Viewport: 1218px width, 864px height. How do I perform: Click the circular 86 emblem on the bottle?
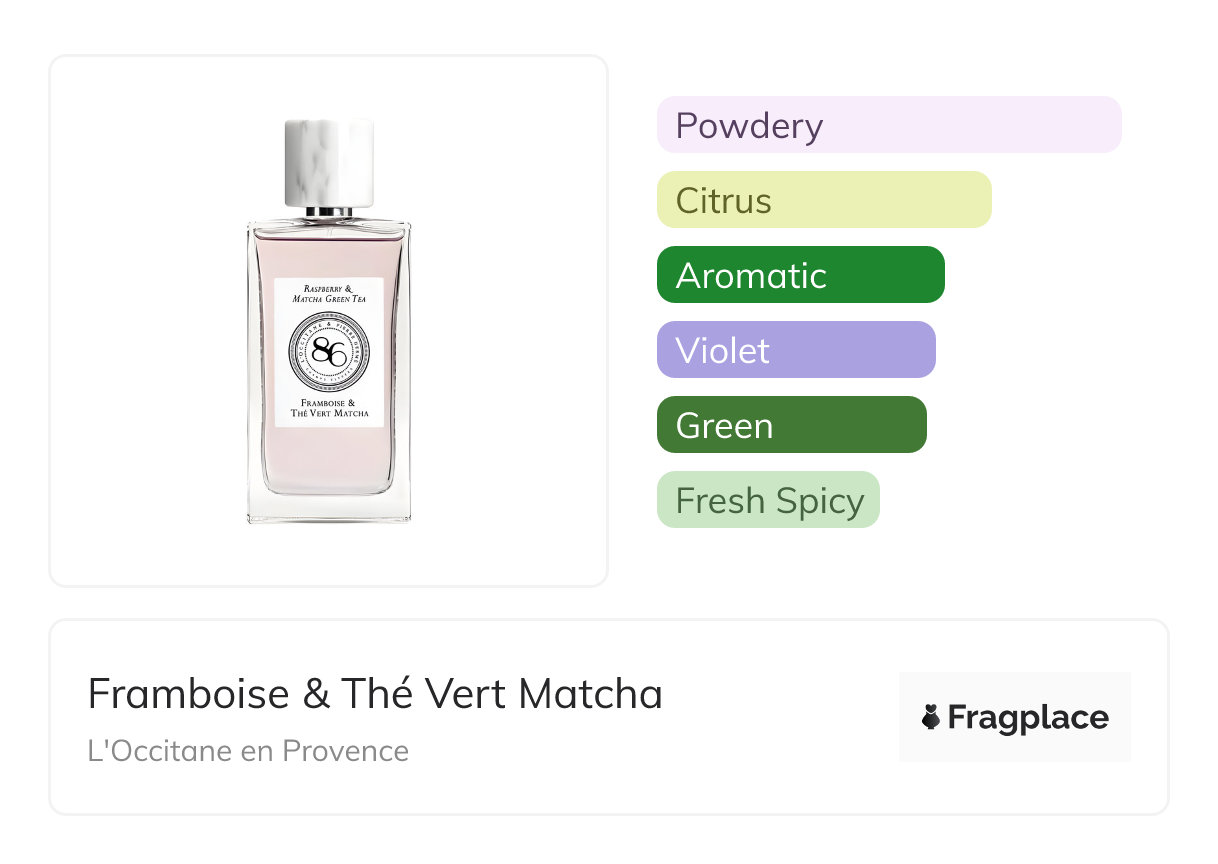(329, 352)
